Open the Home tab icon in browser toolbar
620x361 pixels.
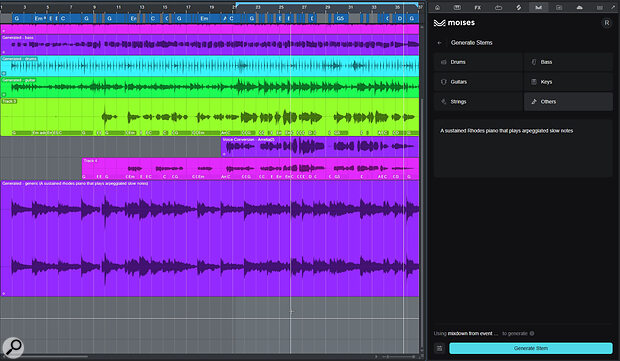coord(437,7)
